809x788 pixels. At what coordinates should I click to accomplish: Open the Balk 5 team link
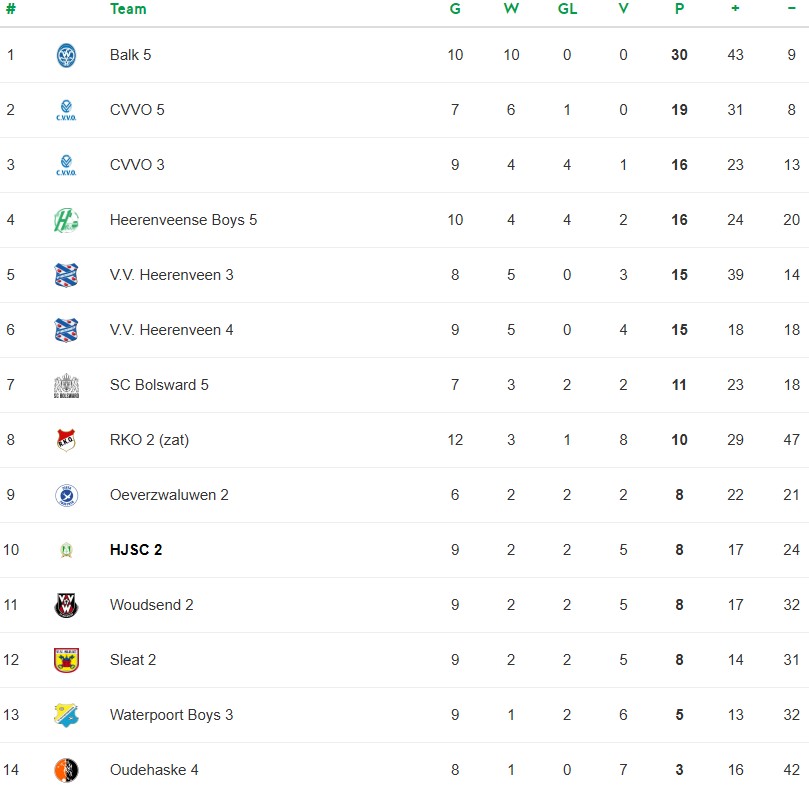[130, 55]
